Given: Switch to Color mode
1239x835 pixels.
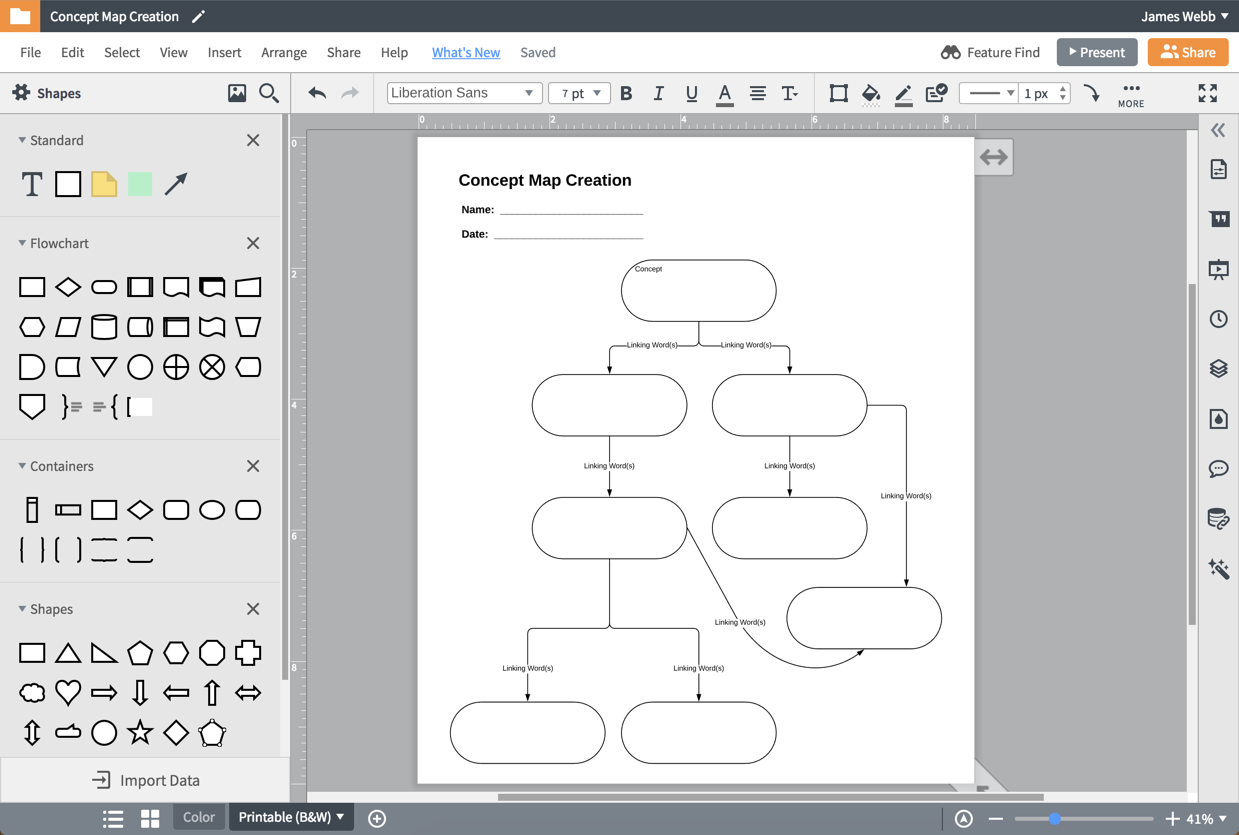Looking at the screenshot, I should point(198,817).
